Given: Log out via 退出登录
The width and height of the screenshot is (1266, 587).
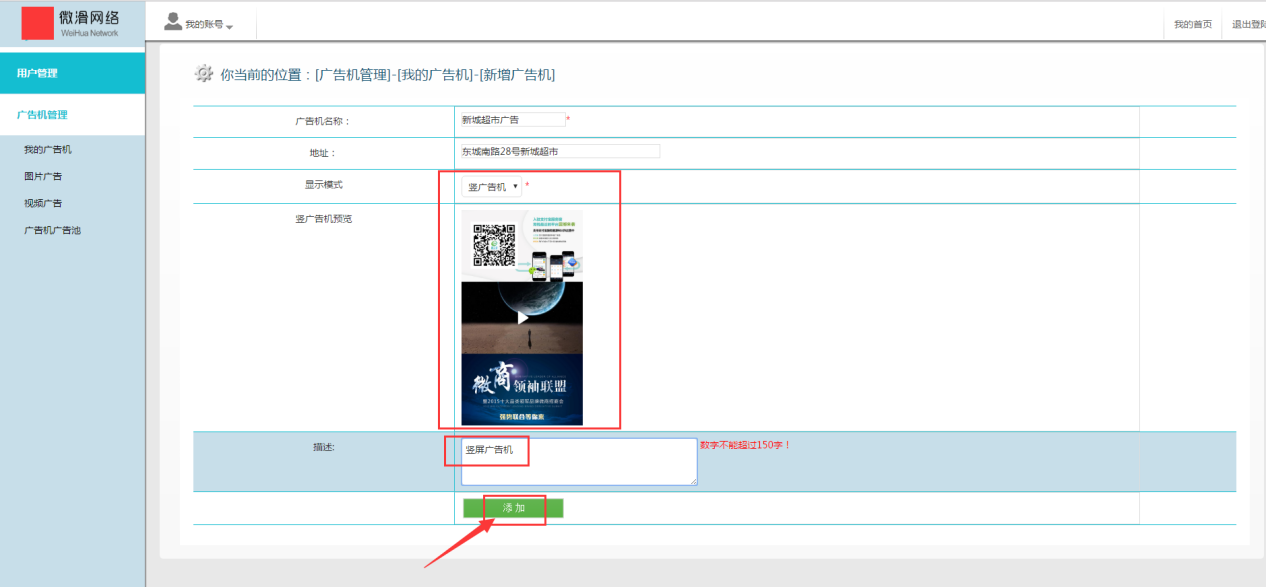Looking at the screenshot, I should pyautogui.click(x=1248, y=24).
